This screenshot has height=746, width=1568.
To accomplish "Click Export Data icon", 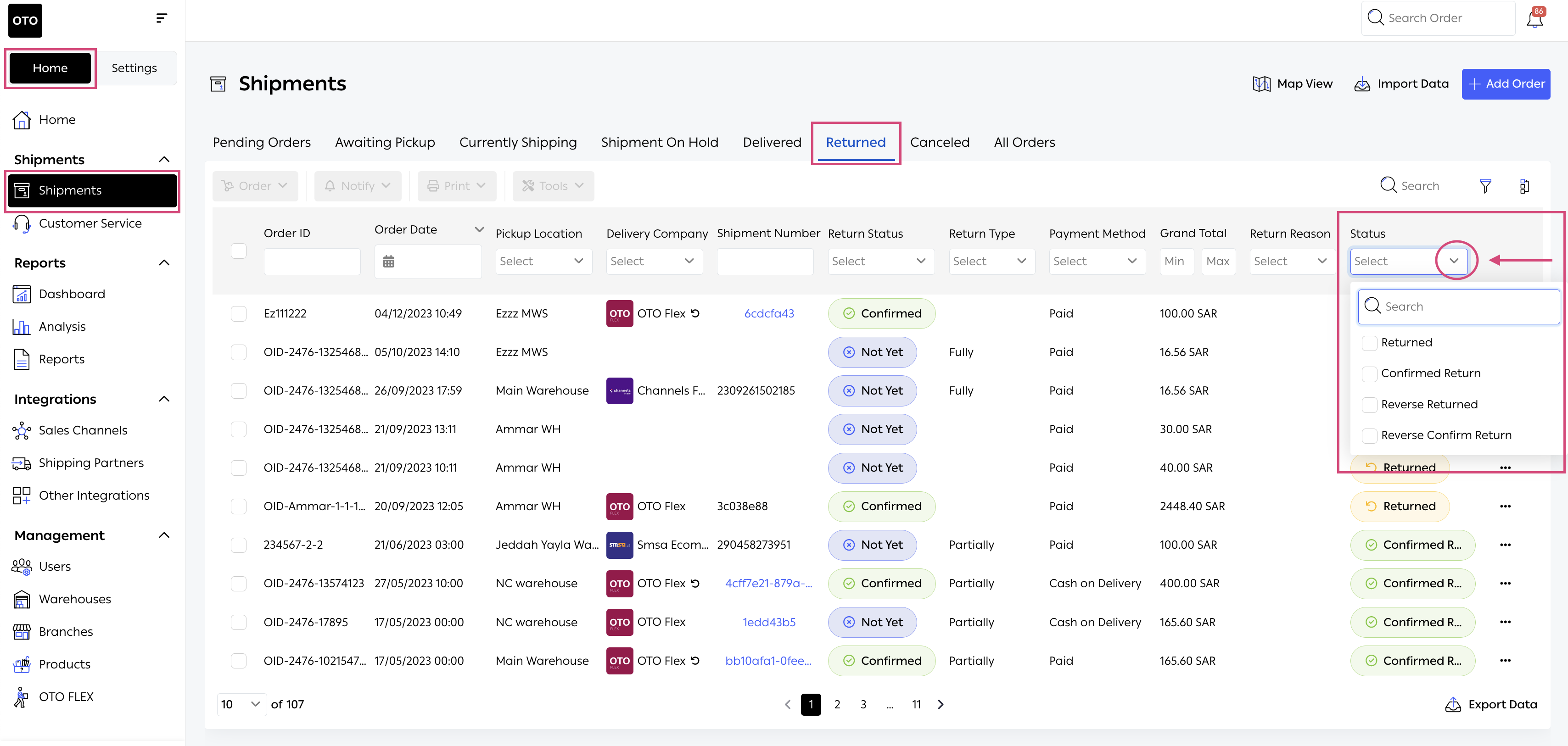I will click(x=1453, y=705).
